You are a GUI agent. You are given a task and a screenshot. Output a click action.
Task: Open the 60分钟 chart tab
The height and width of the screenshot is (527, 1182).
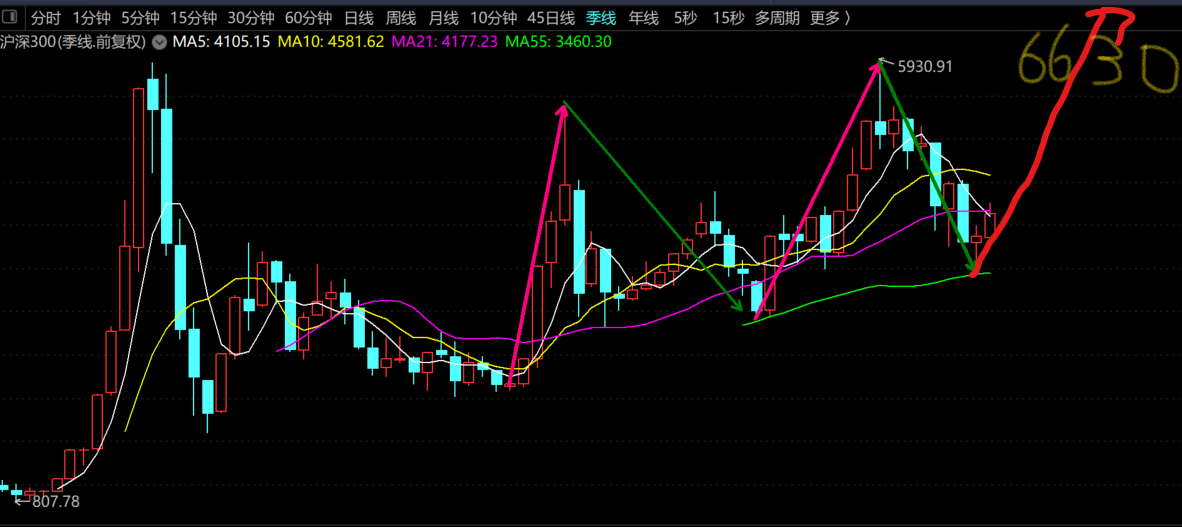coord(308,18)
